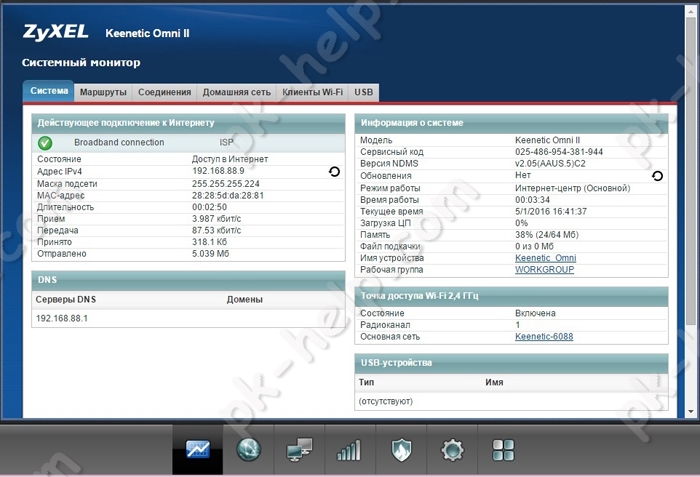Click Интернет-центр (Основной) mode value
This screenshot has height=477, width=700.
[573, 188]
